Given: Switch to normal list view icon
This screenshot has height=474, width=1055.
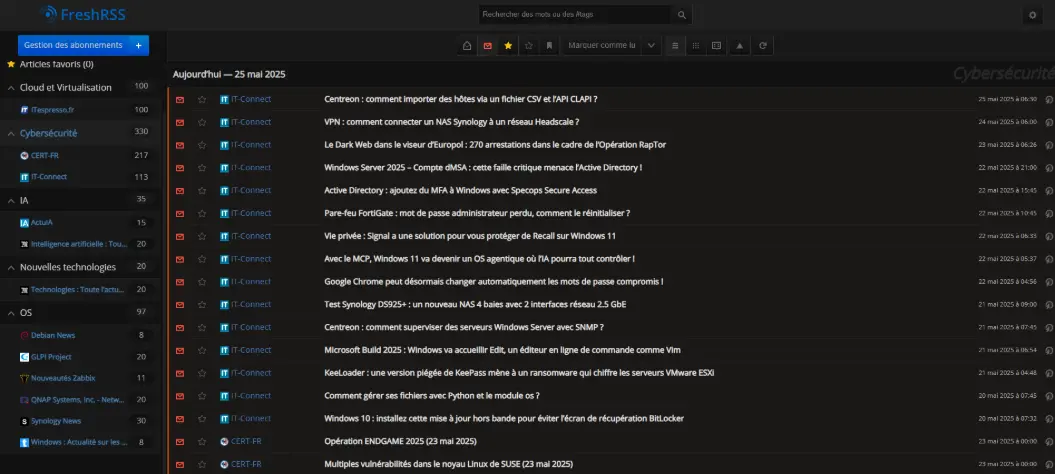Looking at the screenshot, I should point(676,46).
